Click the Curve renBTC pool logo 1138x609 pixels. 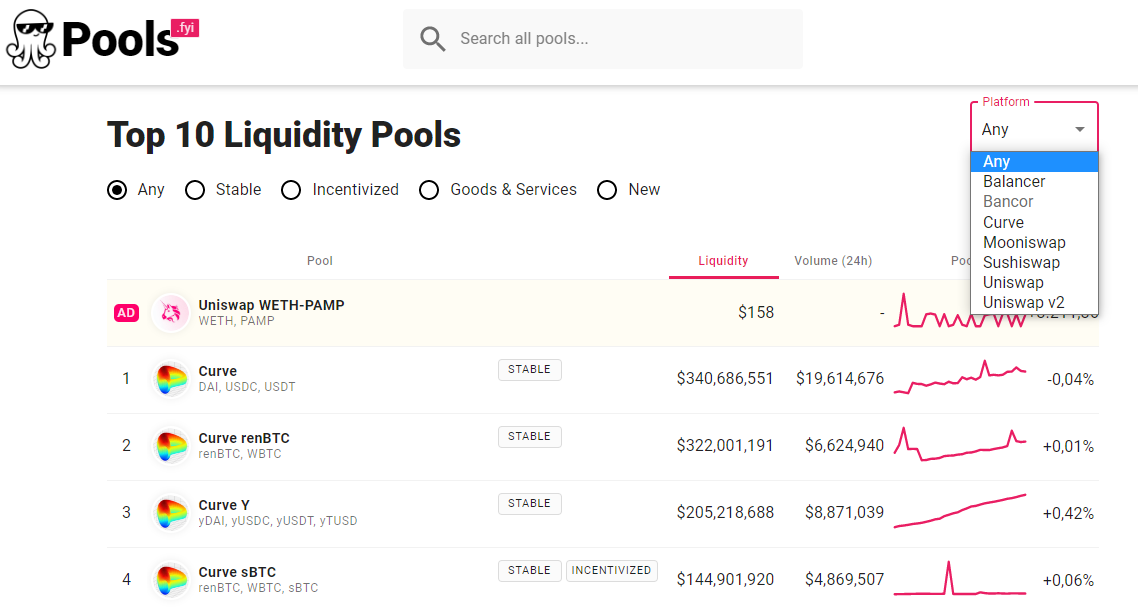pos(171,446)
